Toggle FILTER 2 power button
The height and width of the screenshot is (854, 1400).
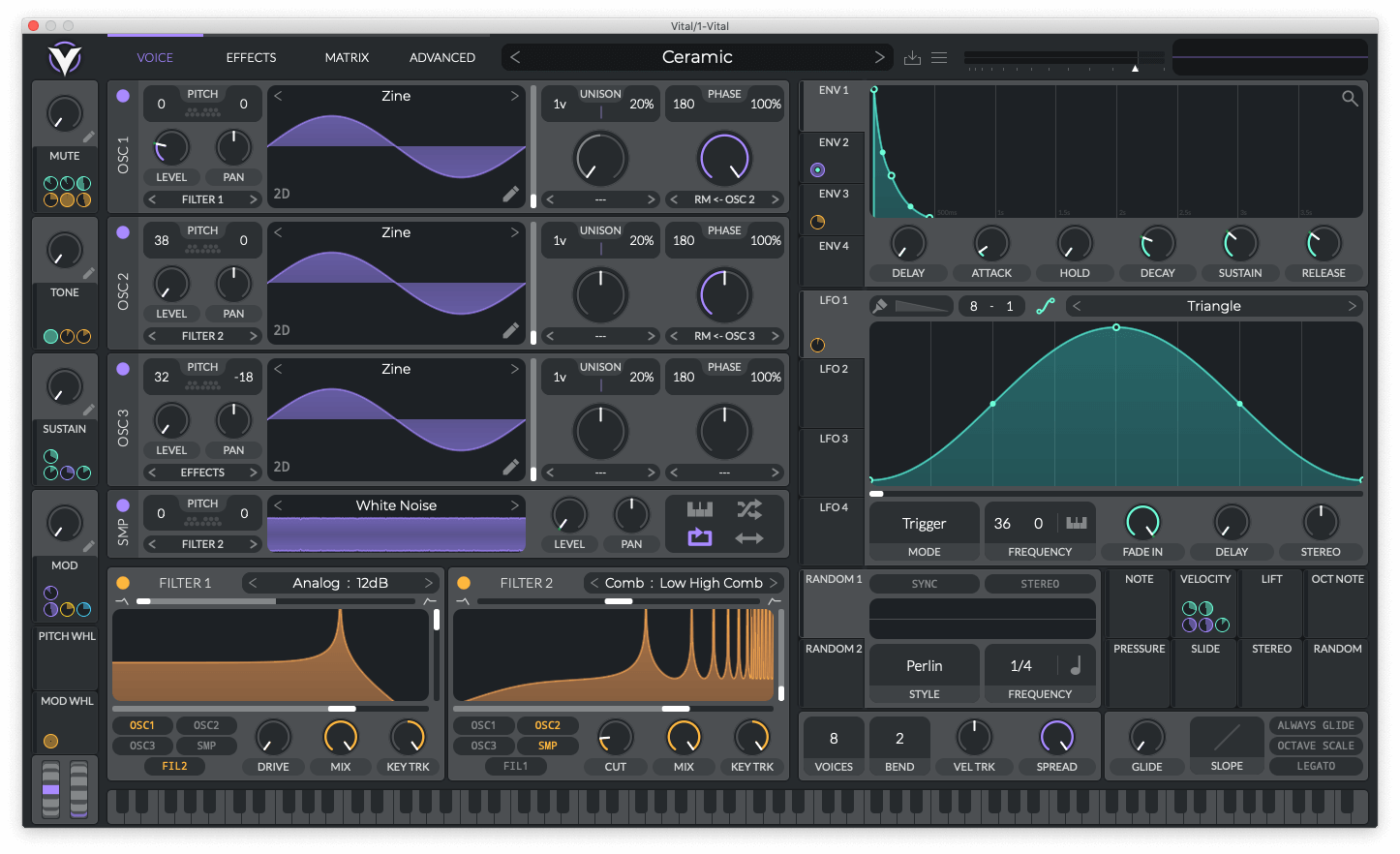click(x=464, y=583)
